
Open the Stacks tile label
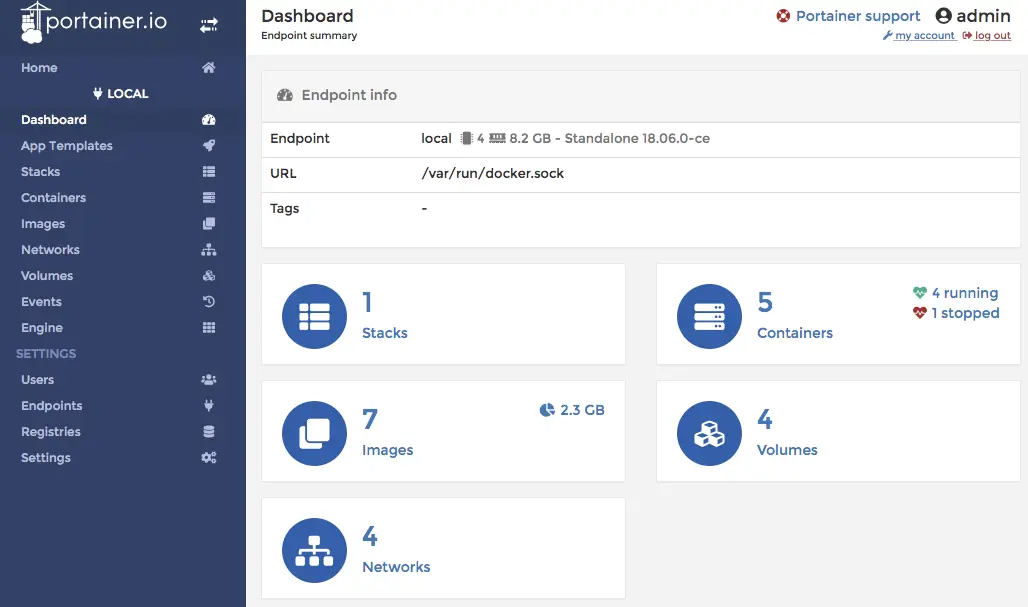pyautogui.click(x=385, y=332)
